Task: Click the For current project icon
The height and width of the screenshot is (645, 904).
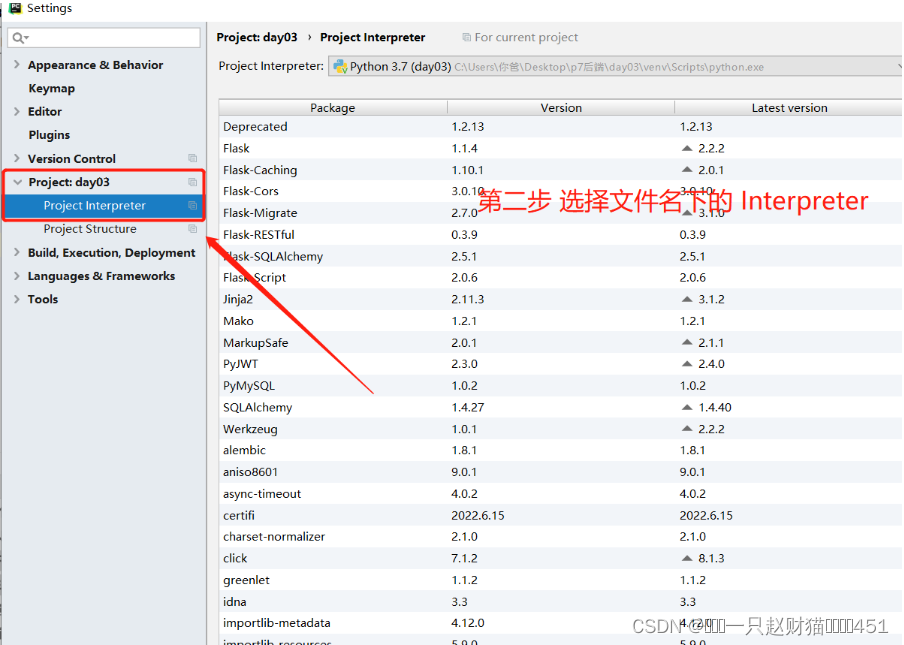Action: pos(466,37)
